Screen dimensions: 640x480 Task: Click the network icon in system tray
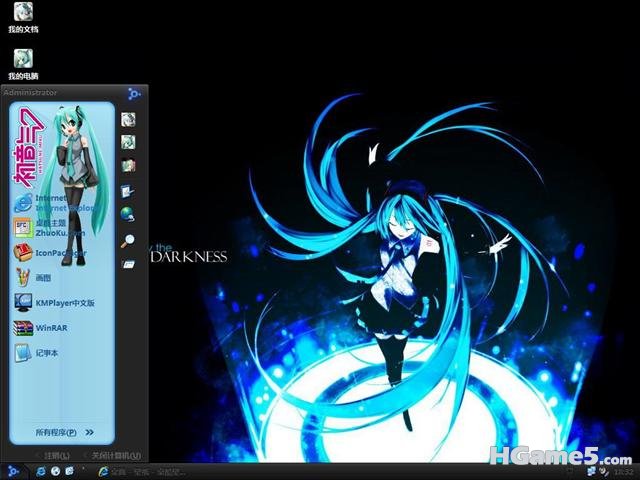(x=591, y=472)
